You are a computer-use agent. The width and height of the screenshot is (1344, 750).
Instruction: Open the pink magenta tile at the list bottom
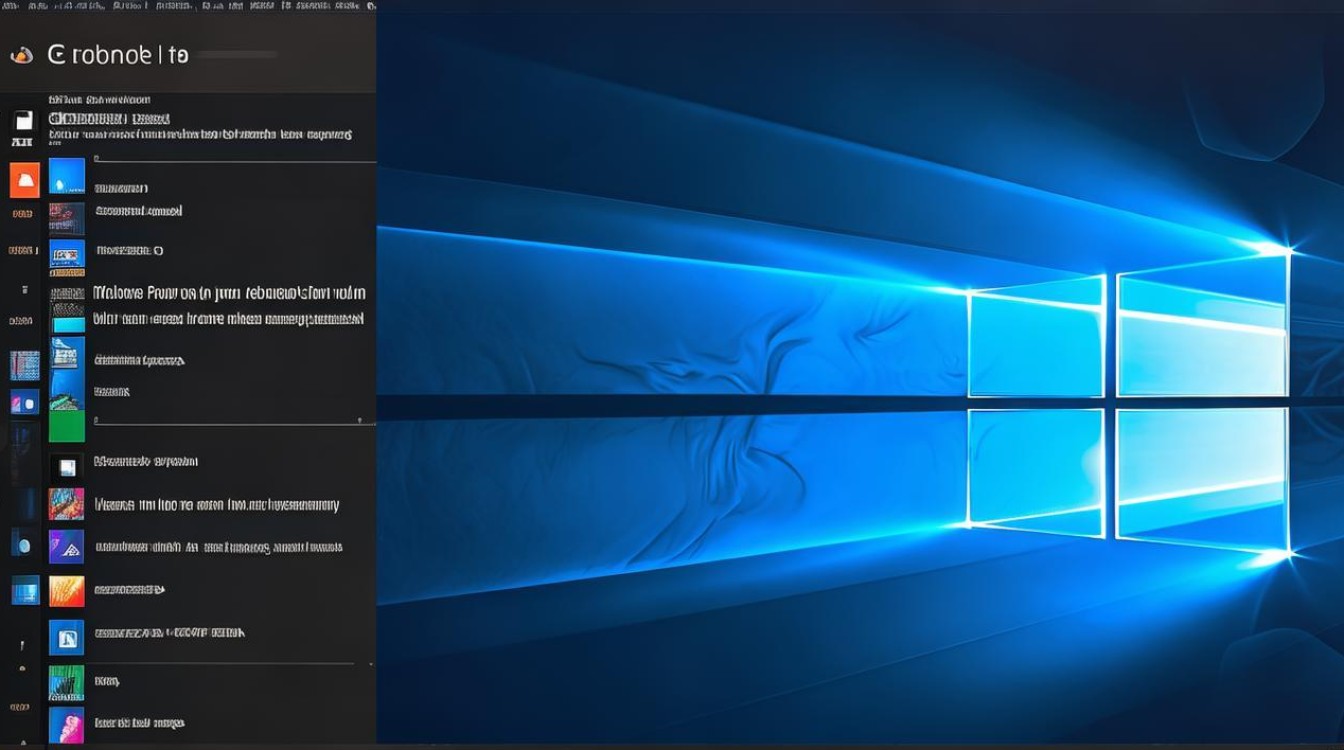(x=66, y=724)
